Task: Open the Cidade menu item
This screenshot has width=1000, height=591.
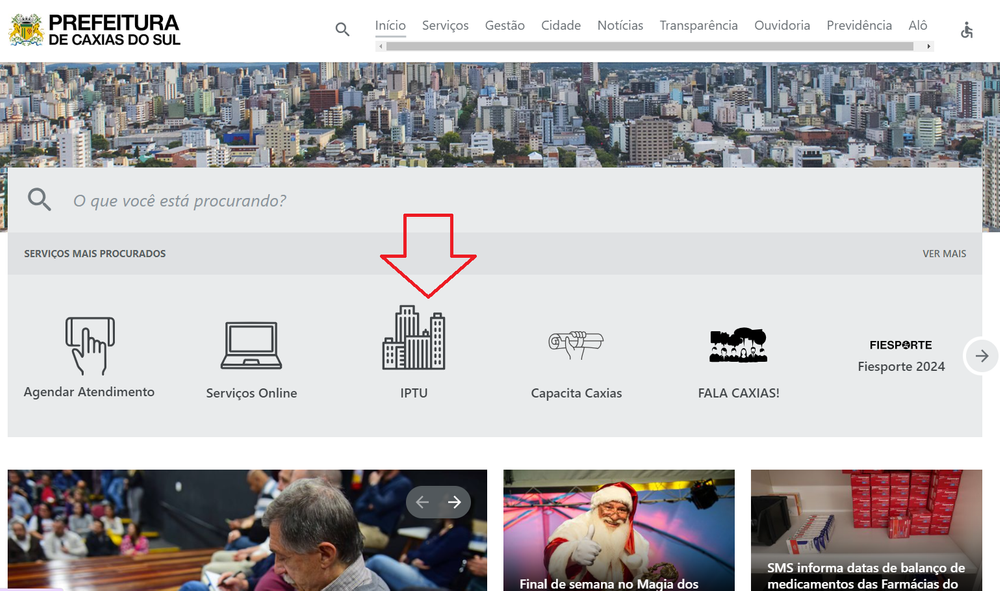Action: 561,26
